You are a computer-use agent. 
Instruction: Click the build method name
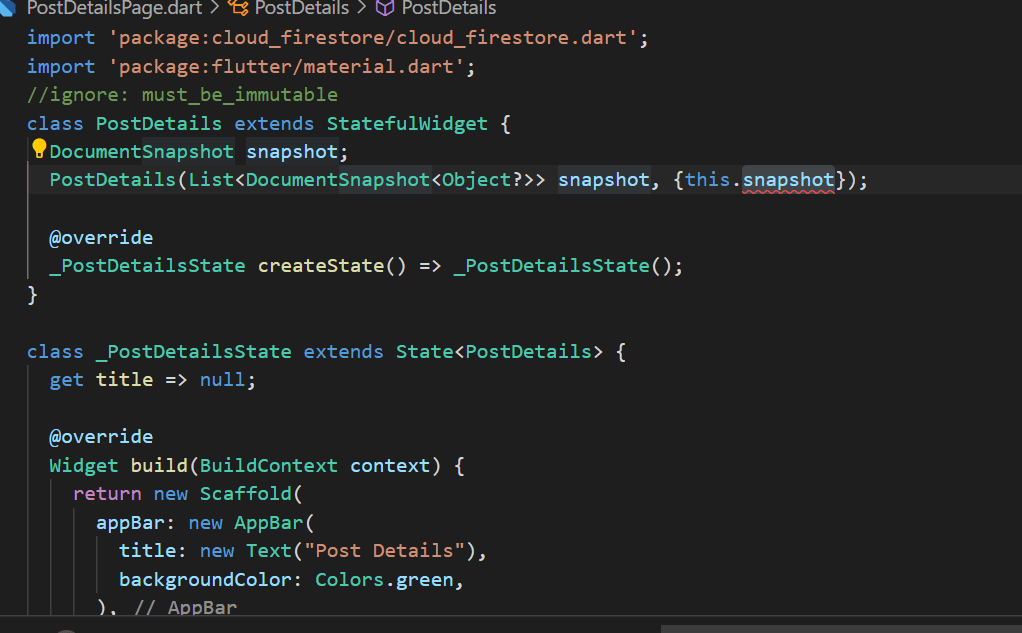click(x=159, y=466)
